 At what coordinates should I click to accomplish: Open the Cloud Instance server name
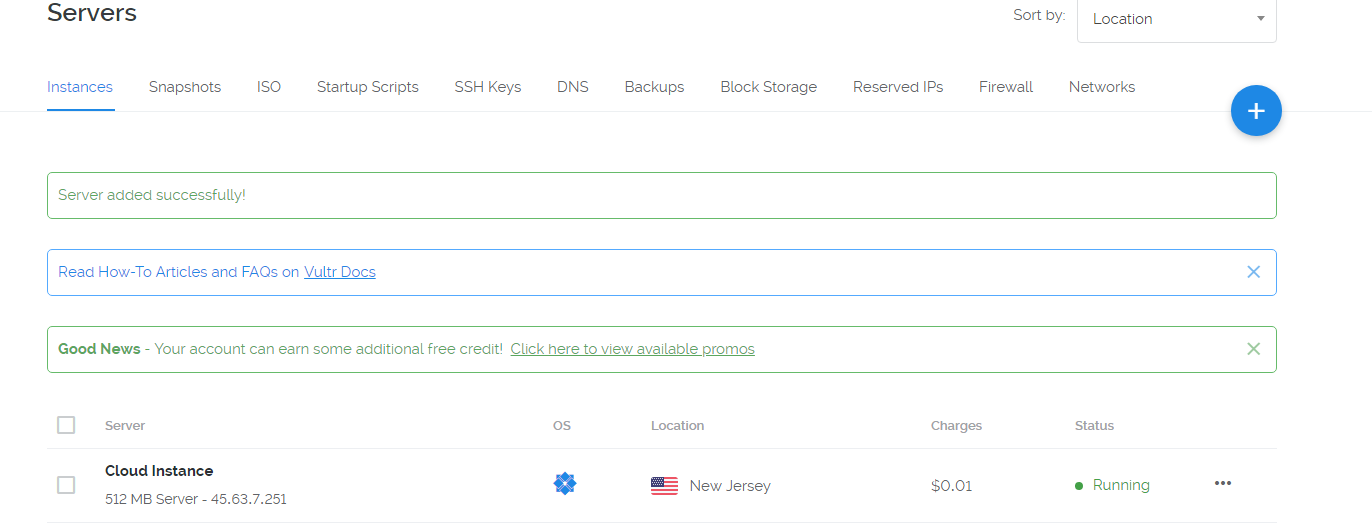coord(159,471)
